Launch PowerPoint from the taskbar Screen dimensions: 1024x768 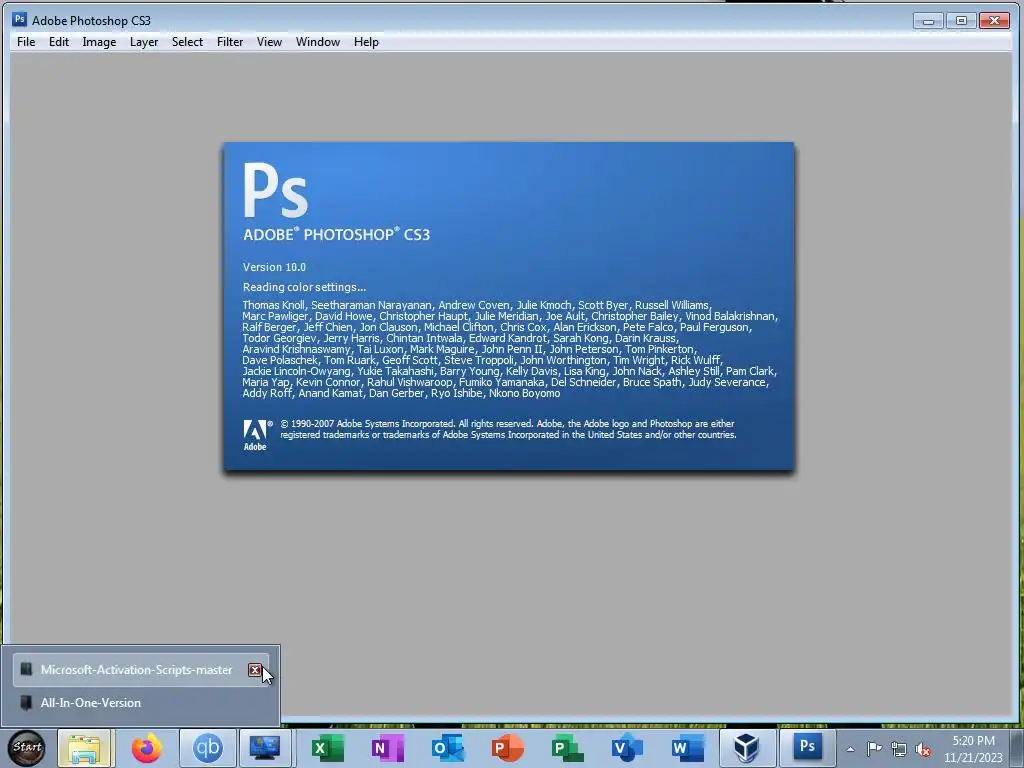coord(507,748)
